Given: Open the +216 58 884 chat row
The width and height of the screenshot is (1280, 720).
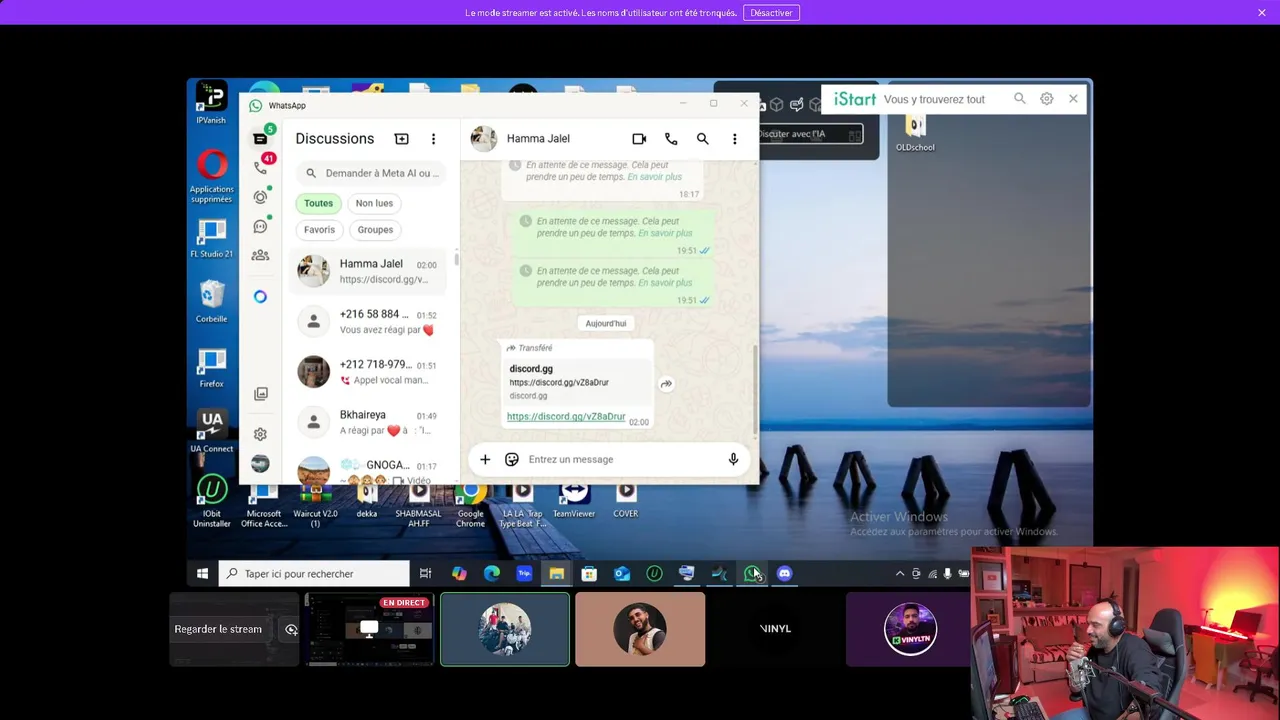Looking at the screenshot, I should pos(368,321).
